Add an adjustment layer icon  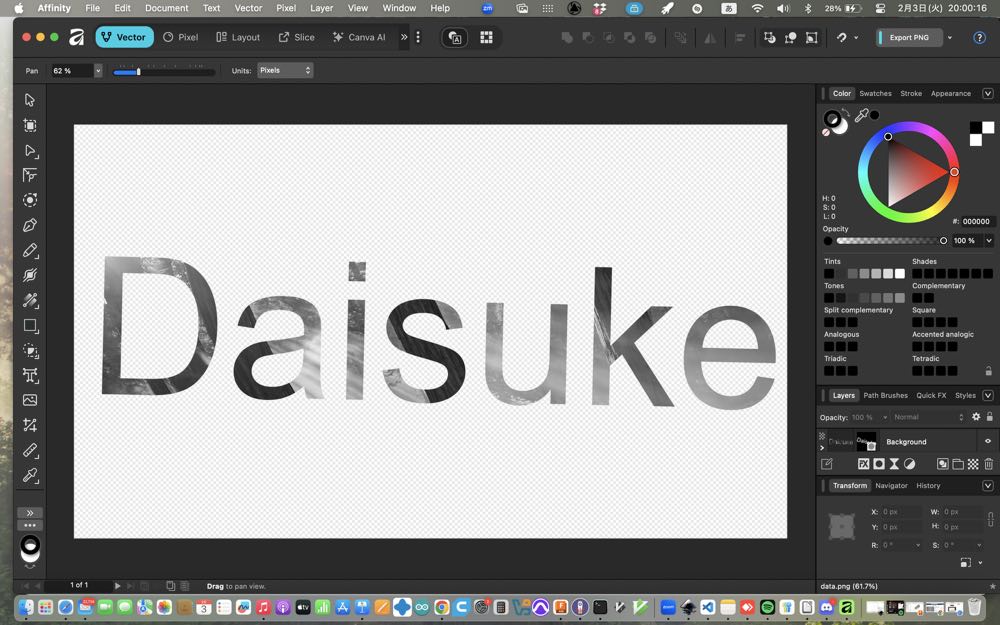click(x=909, y=464)
